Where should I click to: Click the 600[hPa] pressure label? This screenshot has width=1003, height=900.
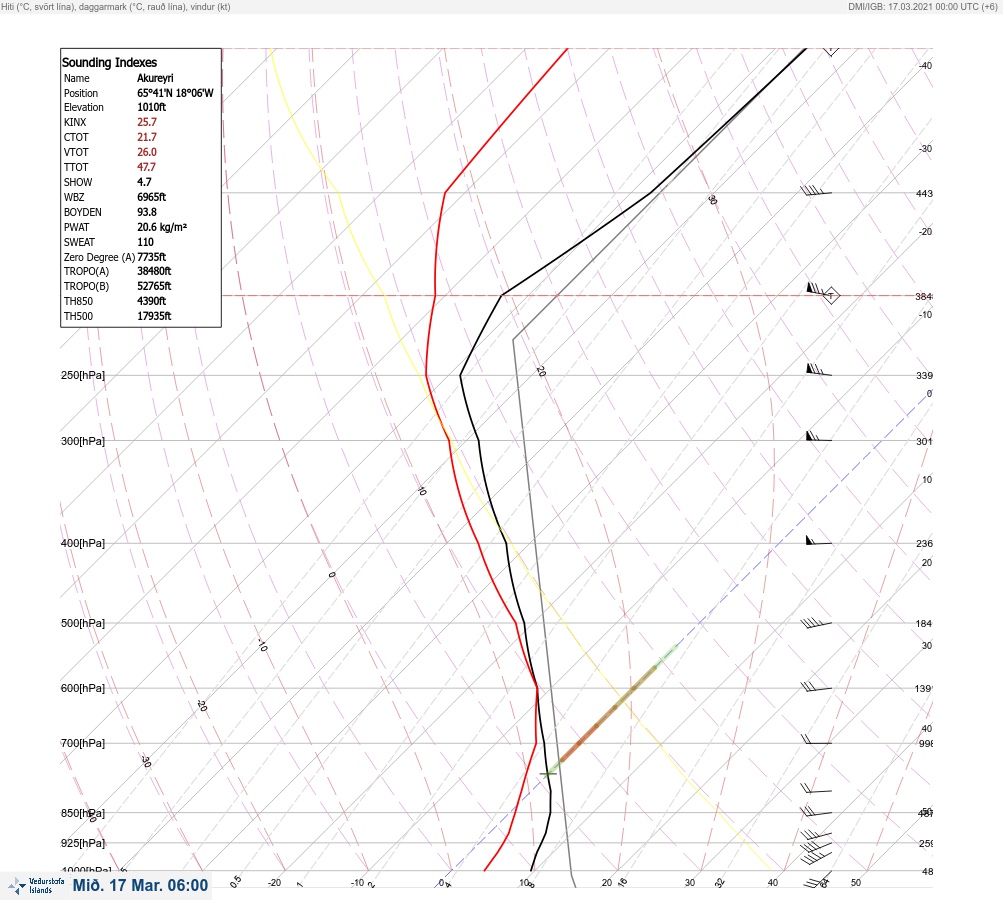click(x=83, y=688)
